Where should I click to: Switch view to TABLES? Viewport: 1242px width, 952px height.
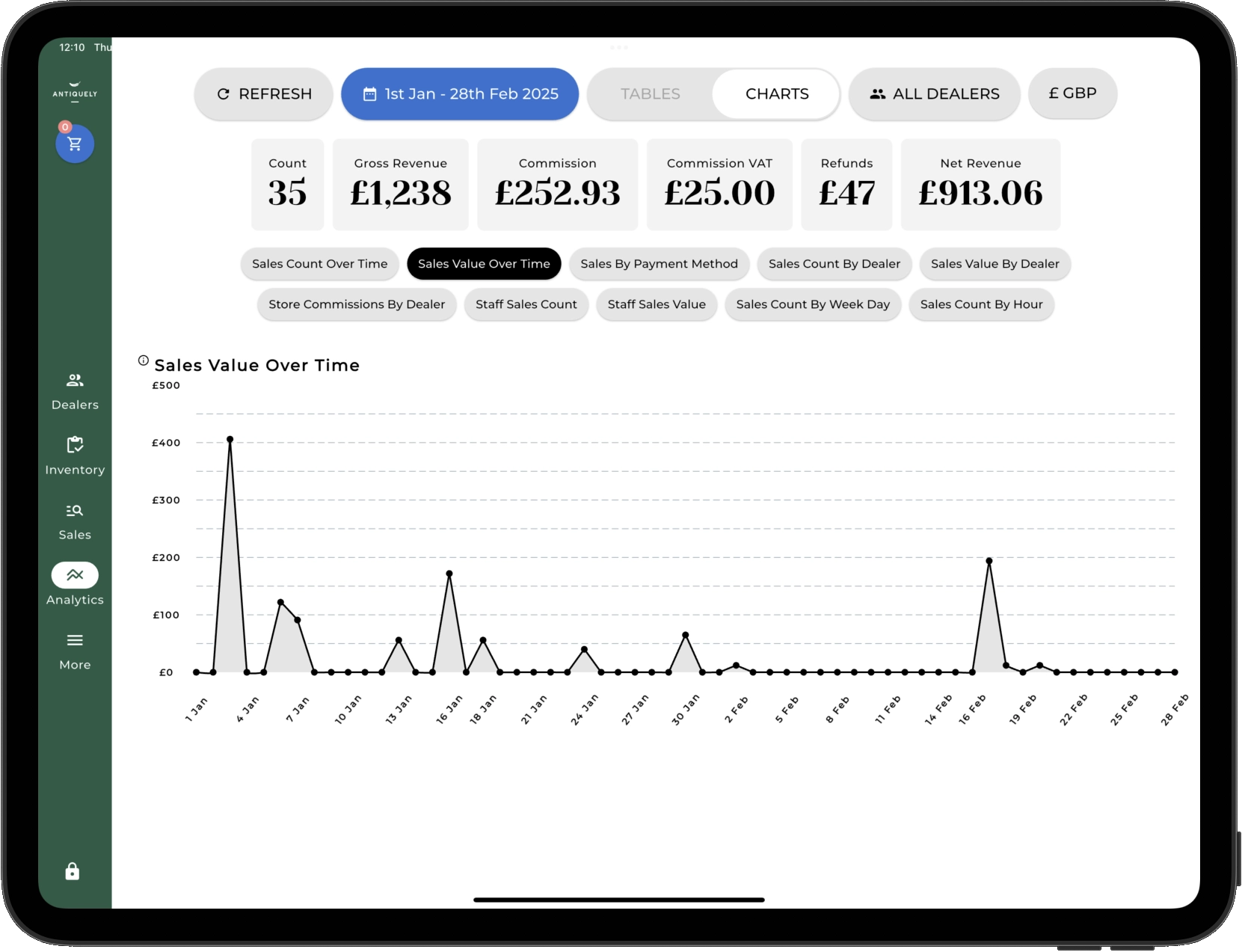point(651,94)
